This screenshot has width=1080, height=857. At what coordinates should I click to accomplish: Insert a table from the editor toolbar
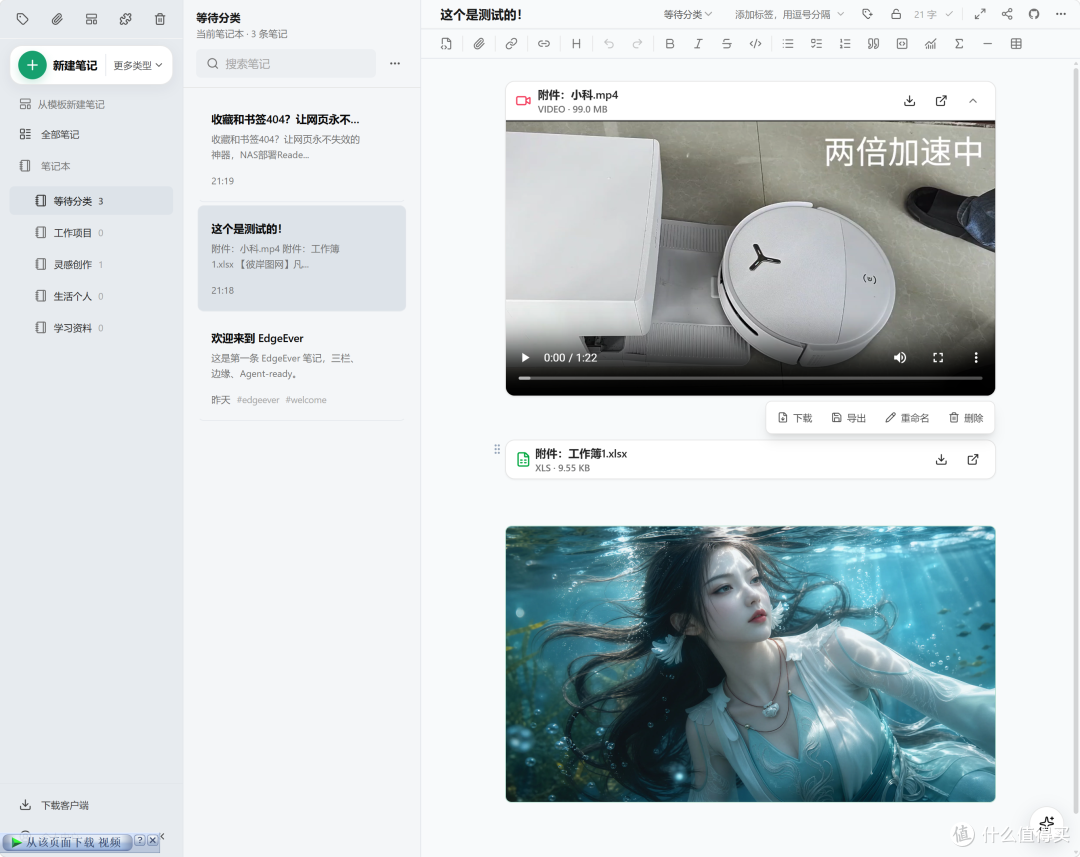(1016, 44)
